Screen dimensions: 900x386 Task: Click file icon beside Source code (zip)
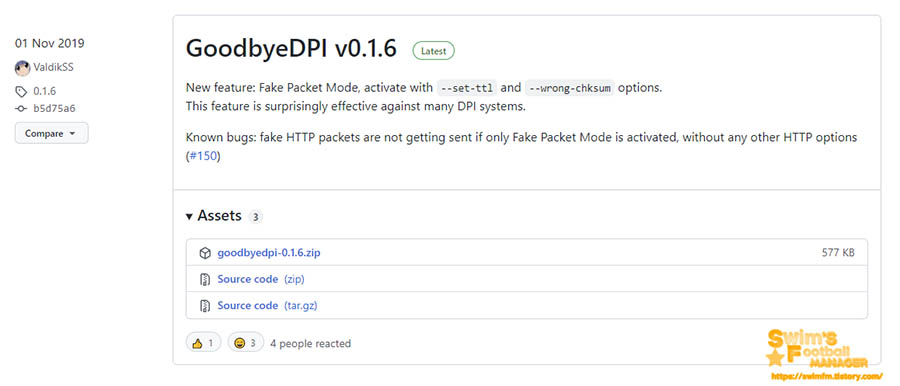[205, 280]
